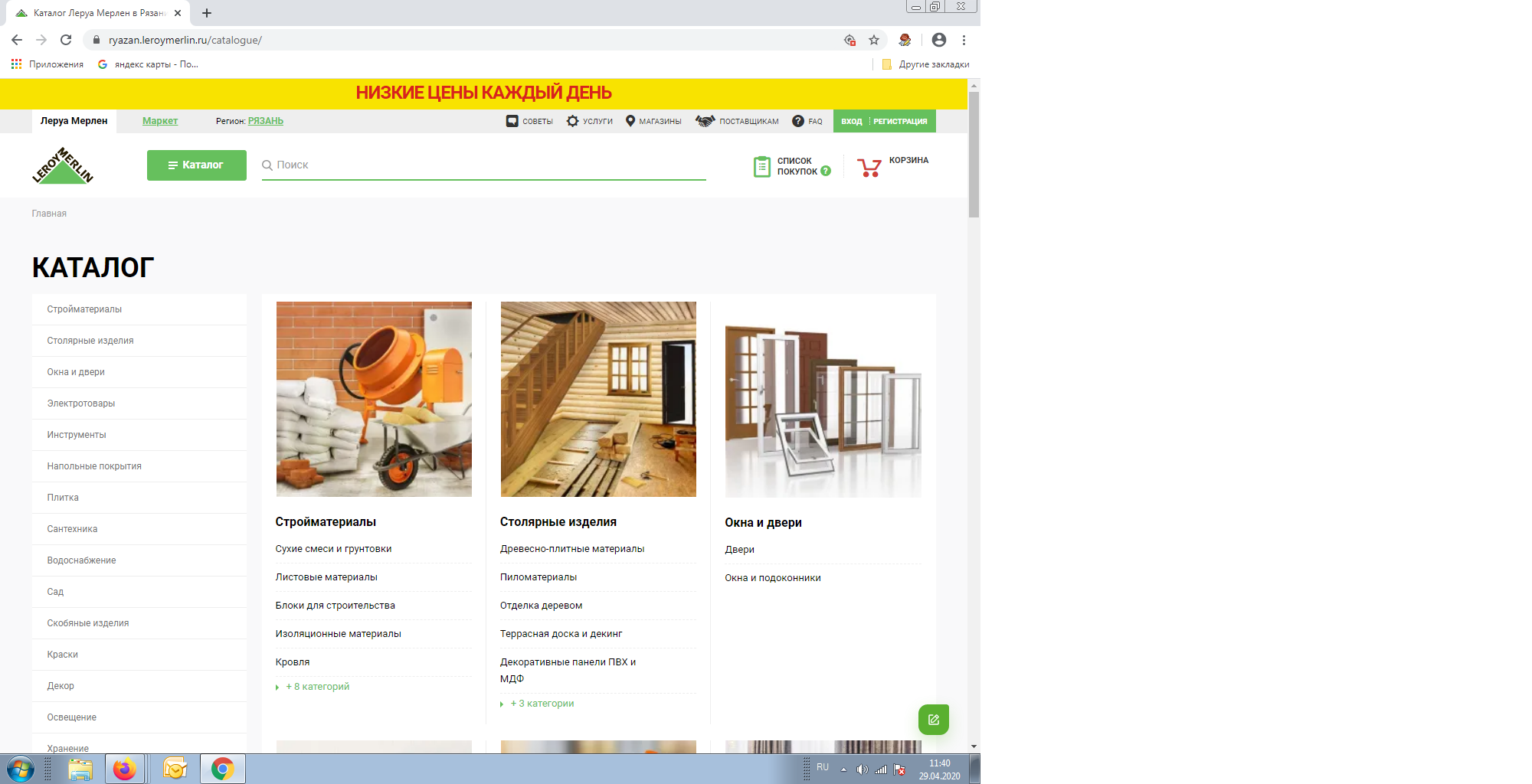Open the shopping cart icon
Viewport: 1532px width, 784px height.
[869, 167]
